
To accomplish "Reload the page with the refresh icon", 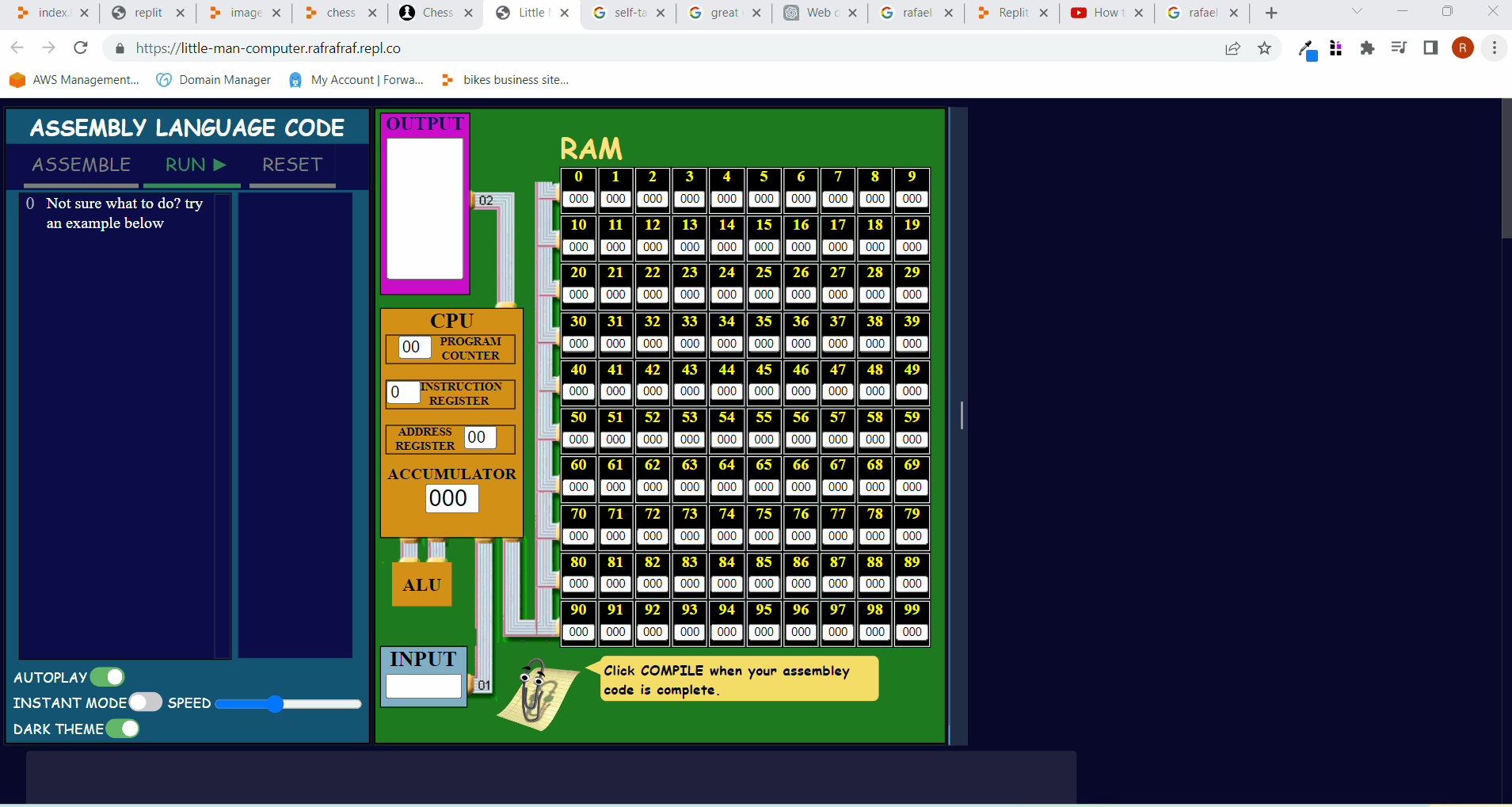I will pos(80,48).
